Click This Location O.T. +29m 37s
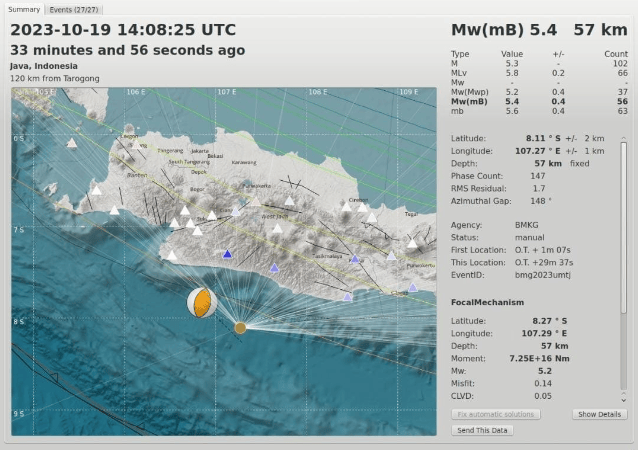 click(x=544, y=262)
